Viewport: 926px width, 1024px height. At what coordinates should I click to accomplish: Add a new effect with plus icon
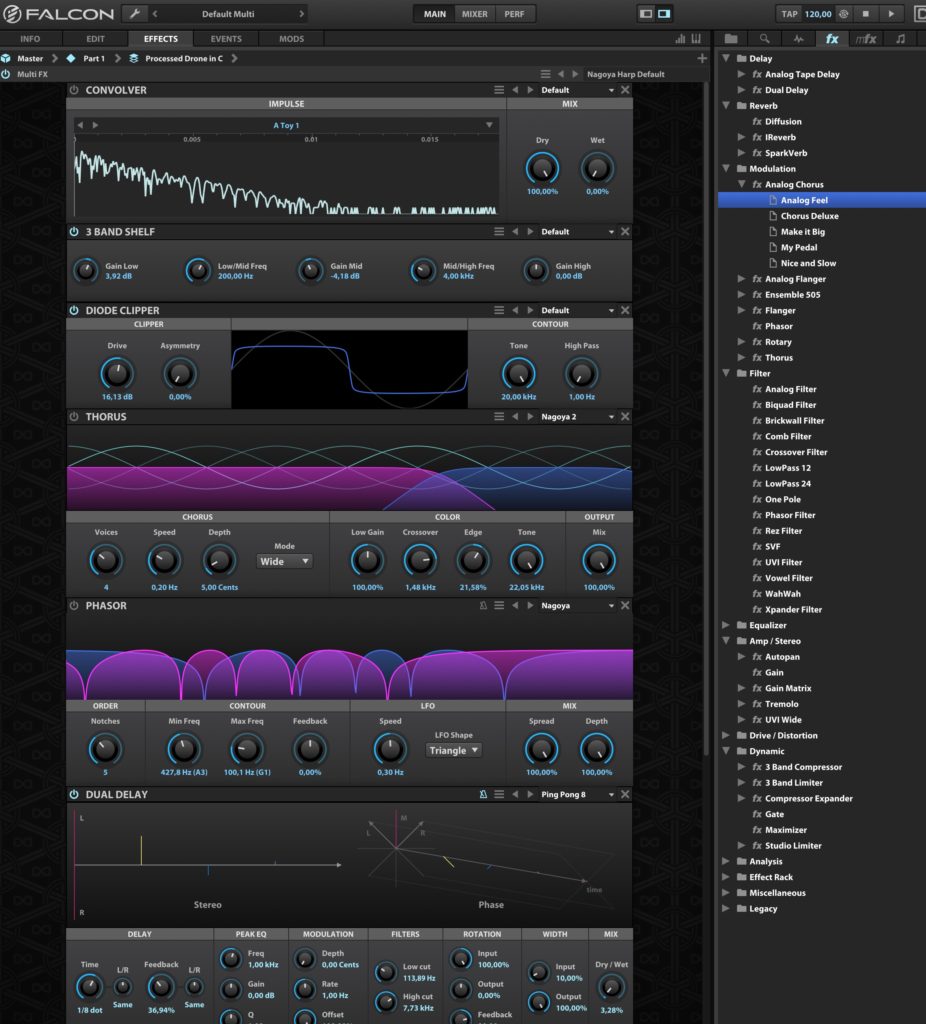click(x=702, y=58)
